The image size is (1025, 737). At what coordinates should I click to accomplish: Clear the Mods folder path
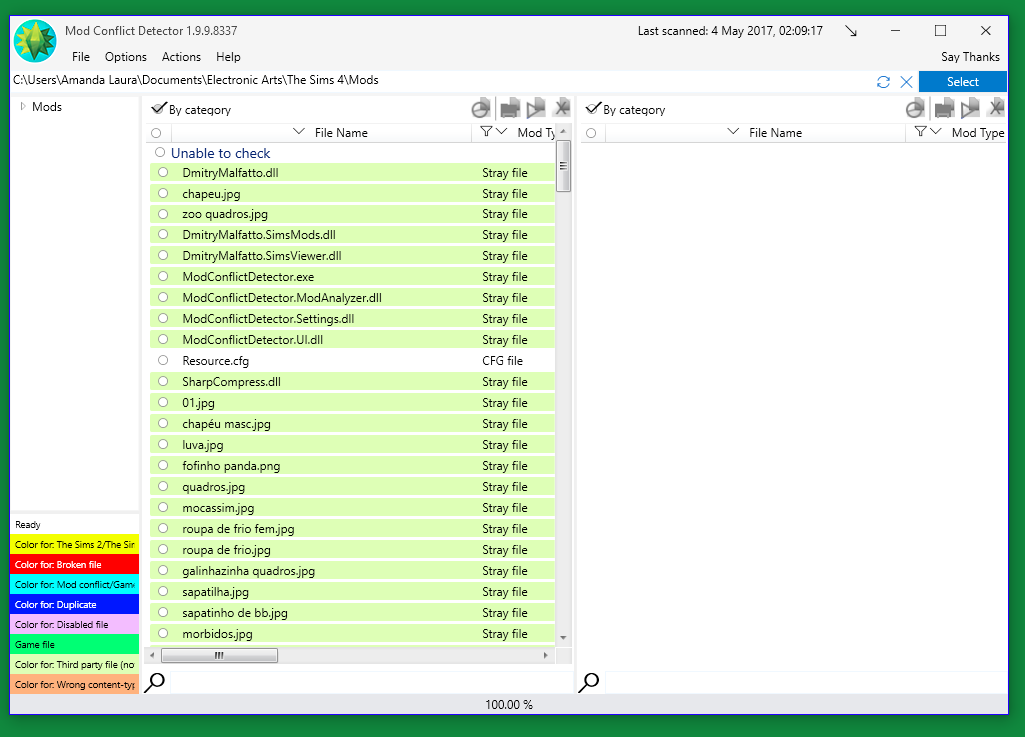click(906, 82)
